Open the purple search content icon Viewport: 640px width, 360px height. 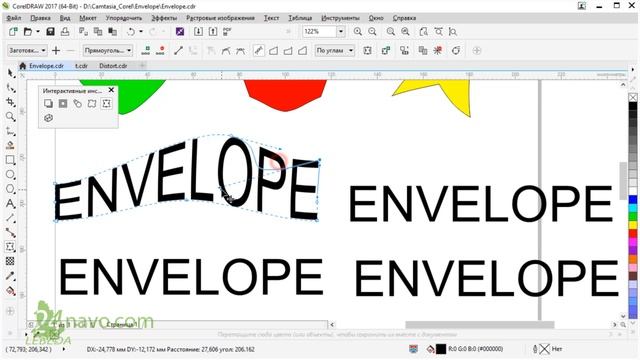pyautogui.click(x=180, y=31)
